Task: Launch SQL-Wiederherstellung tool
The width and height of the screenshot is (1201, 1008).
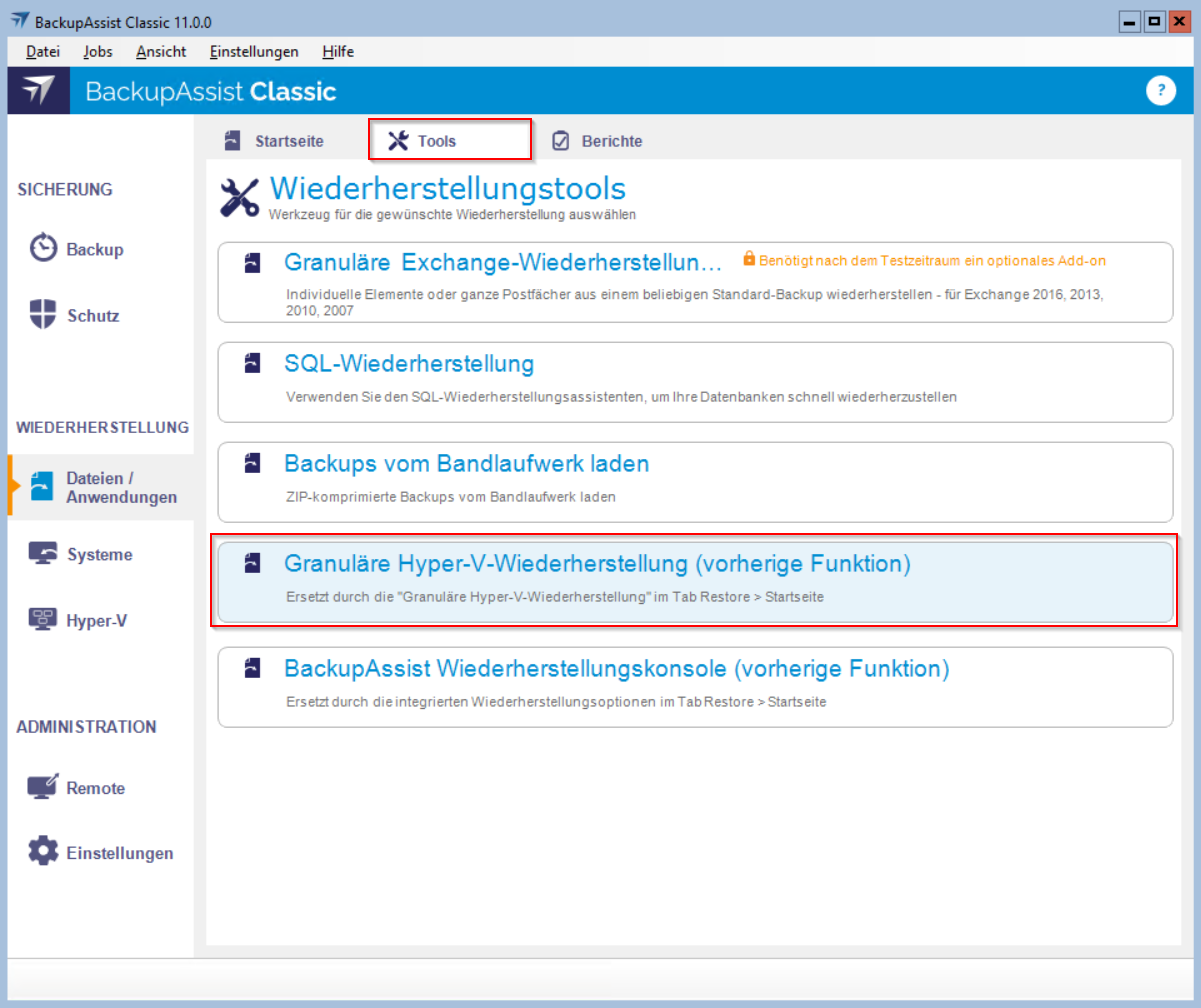Action: tap(409, 363)
